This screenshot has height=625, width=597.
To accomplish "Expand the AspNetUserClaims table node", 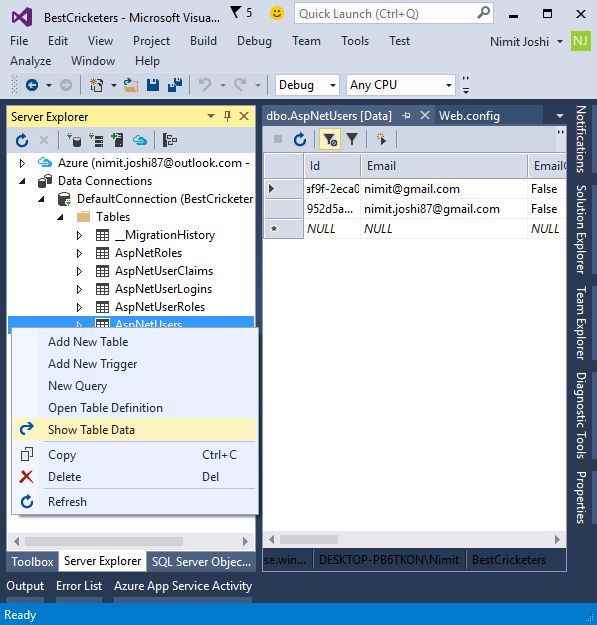I will (x=79, y=271).
